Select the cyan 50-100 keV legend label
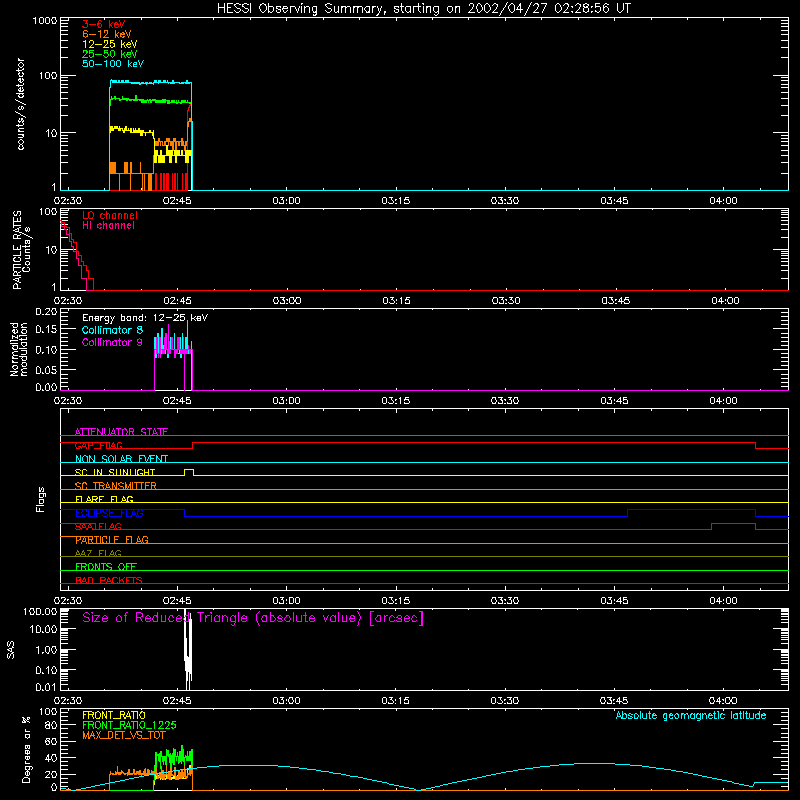 click(x=112, y=64)
